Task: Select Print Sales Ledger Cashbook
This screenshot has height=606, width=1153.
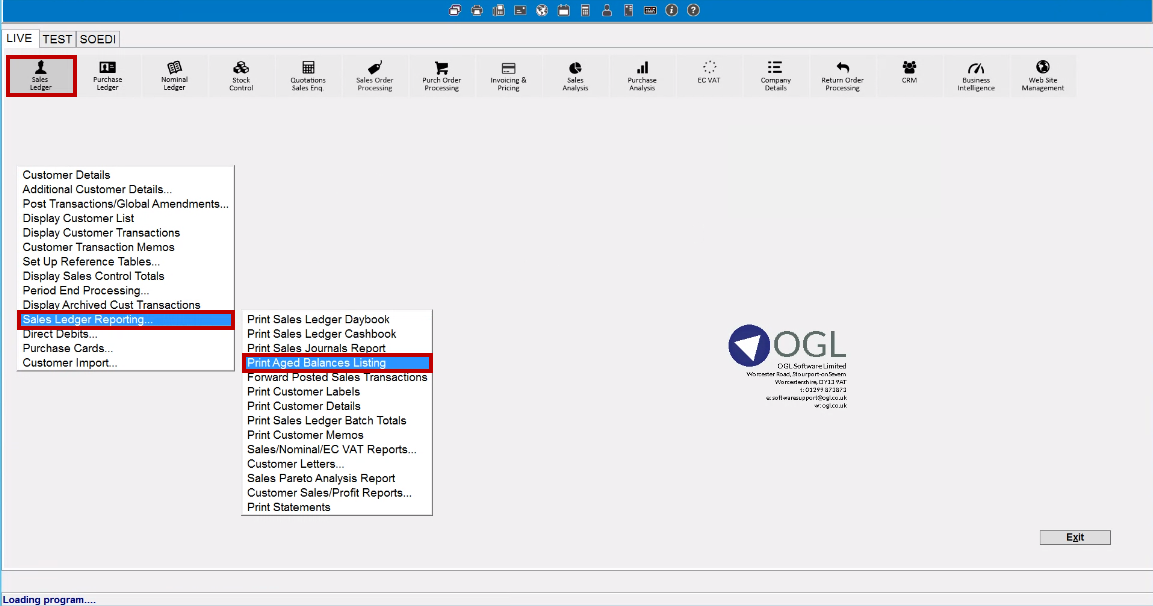Action: (337, 334)
